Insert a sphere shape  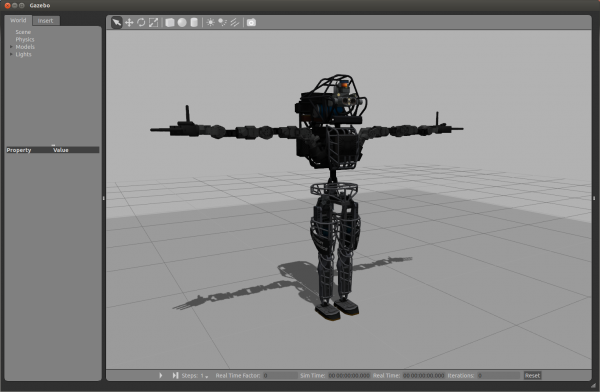(x=182, y=23)
